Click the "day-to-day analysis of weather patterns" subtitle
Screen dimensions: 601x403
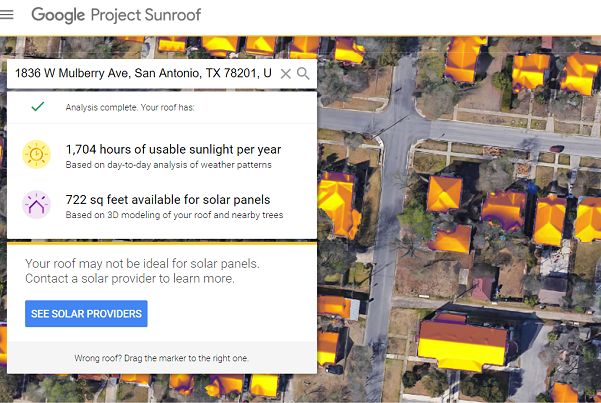click(x=168, y=165)
